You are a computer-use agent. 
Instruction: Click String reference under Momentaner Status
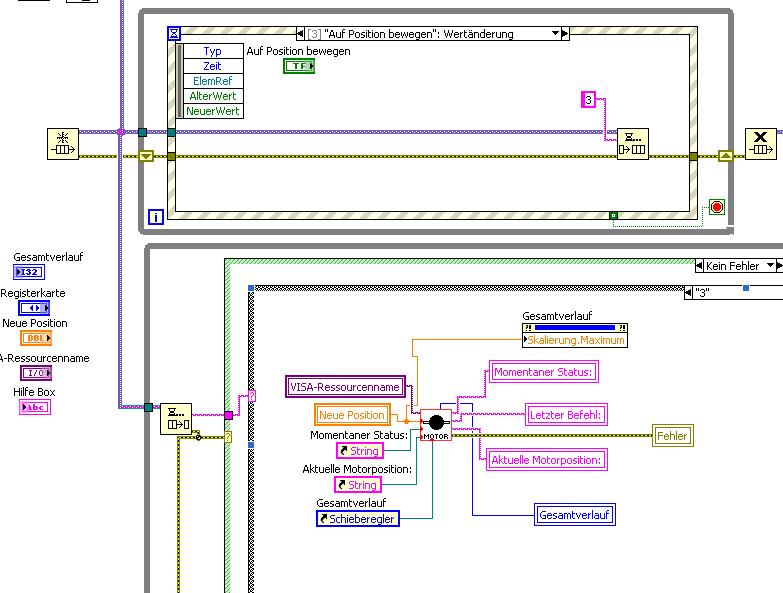tap(360, 451)
